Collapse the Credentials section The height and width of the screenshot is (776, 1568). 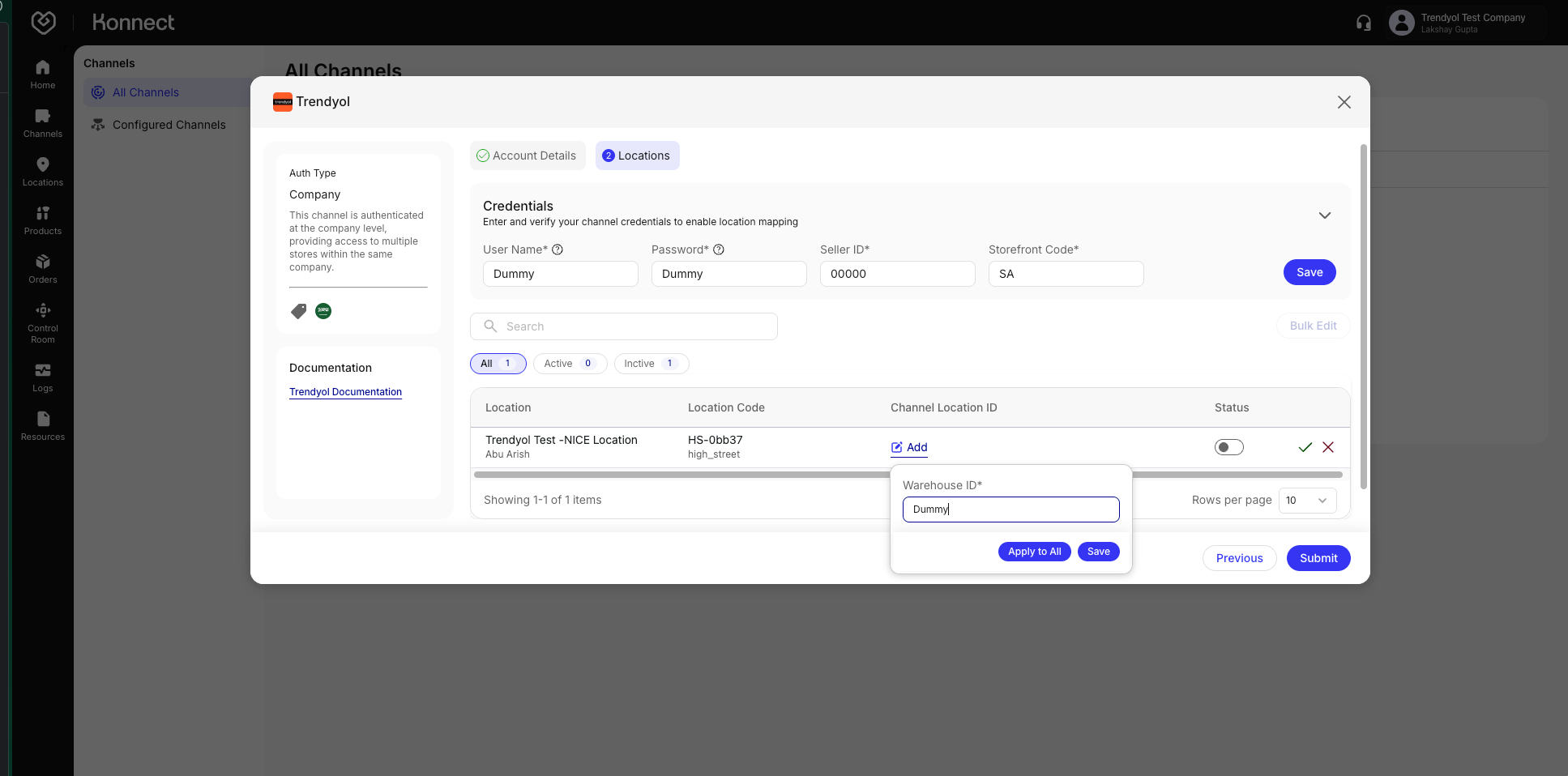tap(1325, 215)
